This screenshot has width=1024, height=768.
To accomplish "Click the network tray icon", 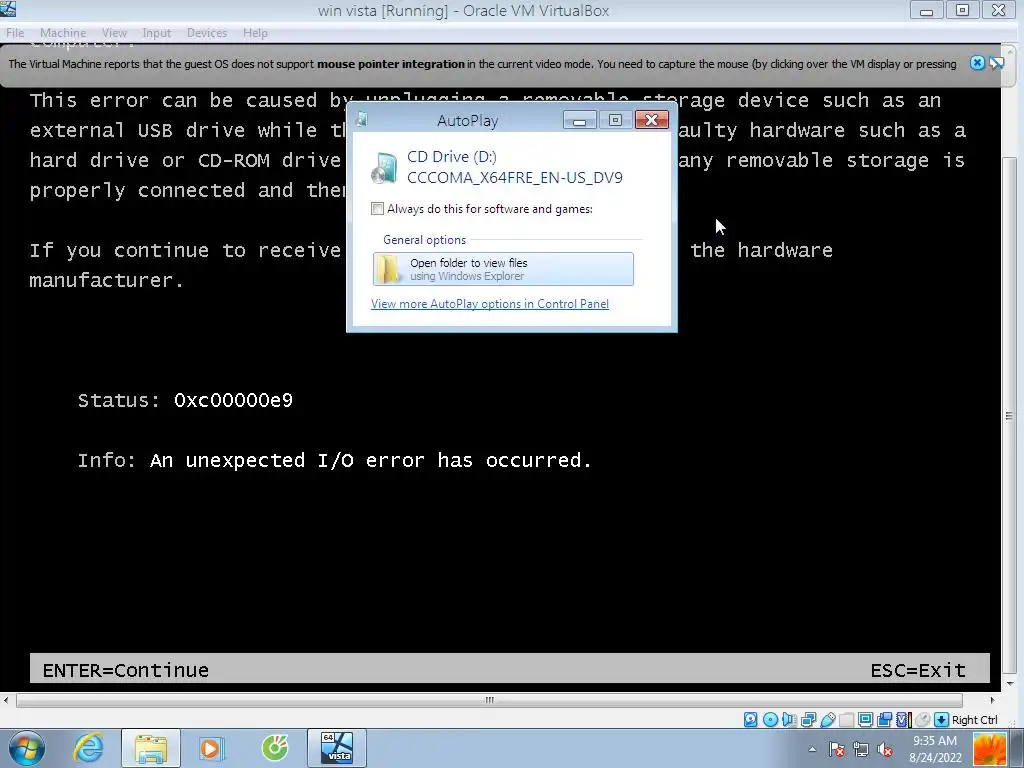I will pyautogui.click(x=861, y=750).
